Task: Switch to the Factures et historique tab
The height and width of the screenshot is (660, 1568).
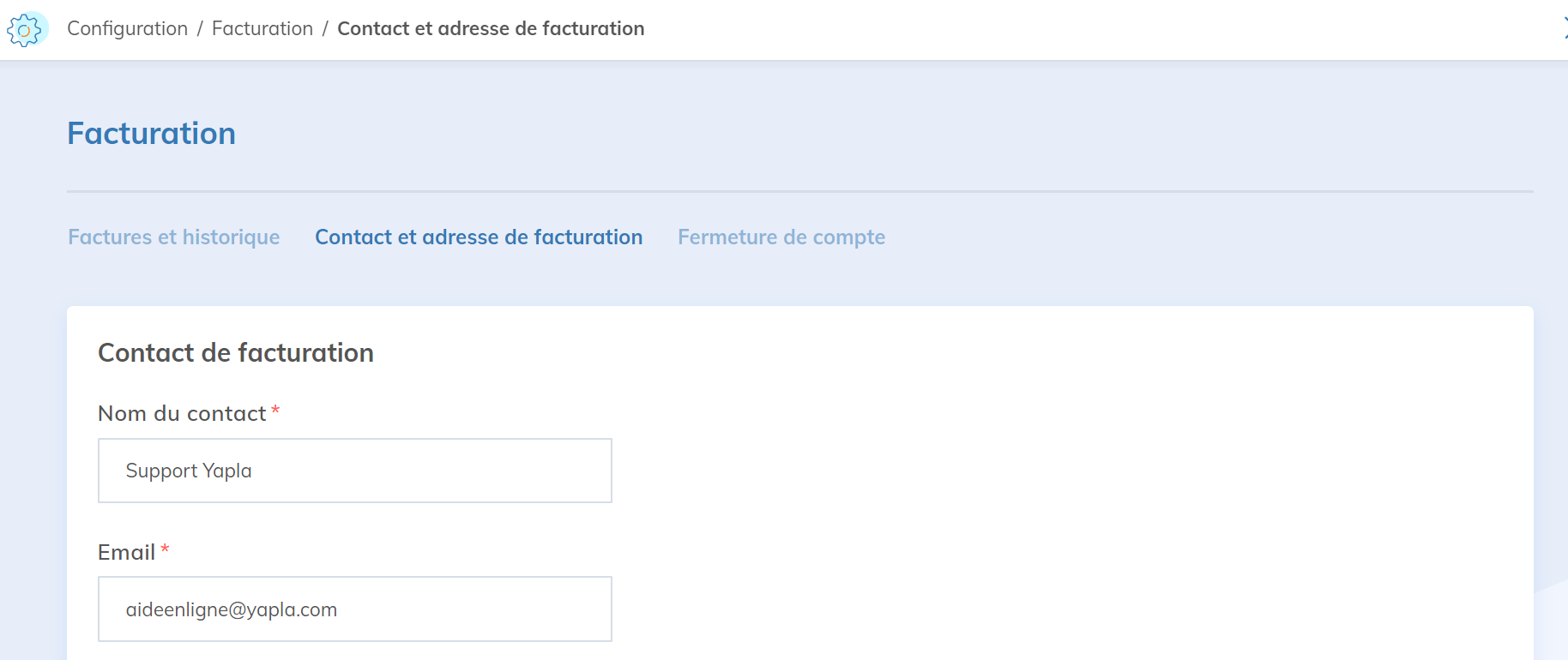Action: pyautogui.click(x=174, y=237)
